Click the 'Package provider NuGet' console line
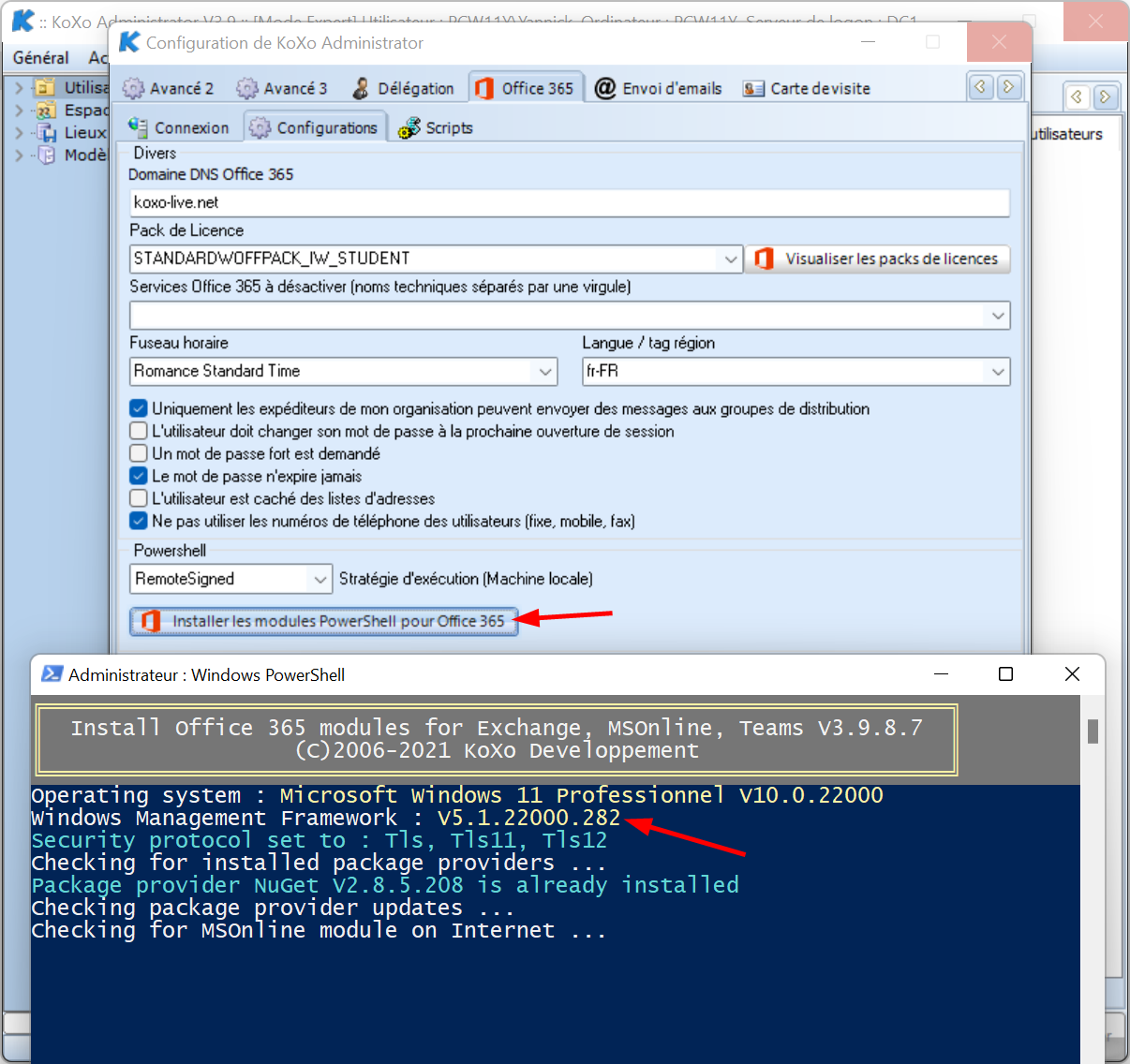 [385, 885]
